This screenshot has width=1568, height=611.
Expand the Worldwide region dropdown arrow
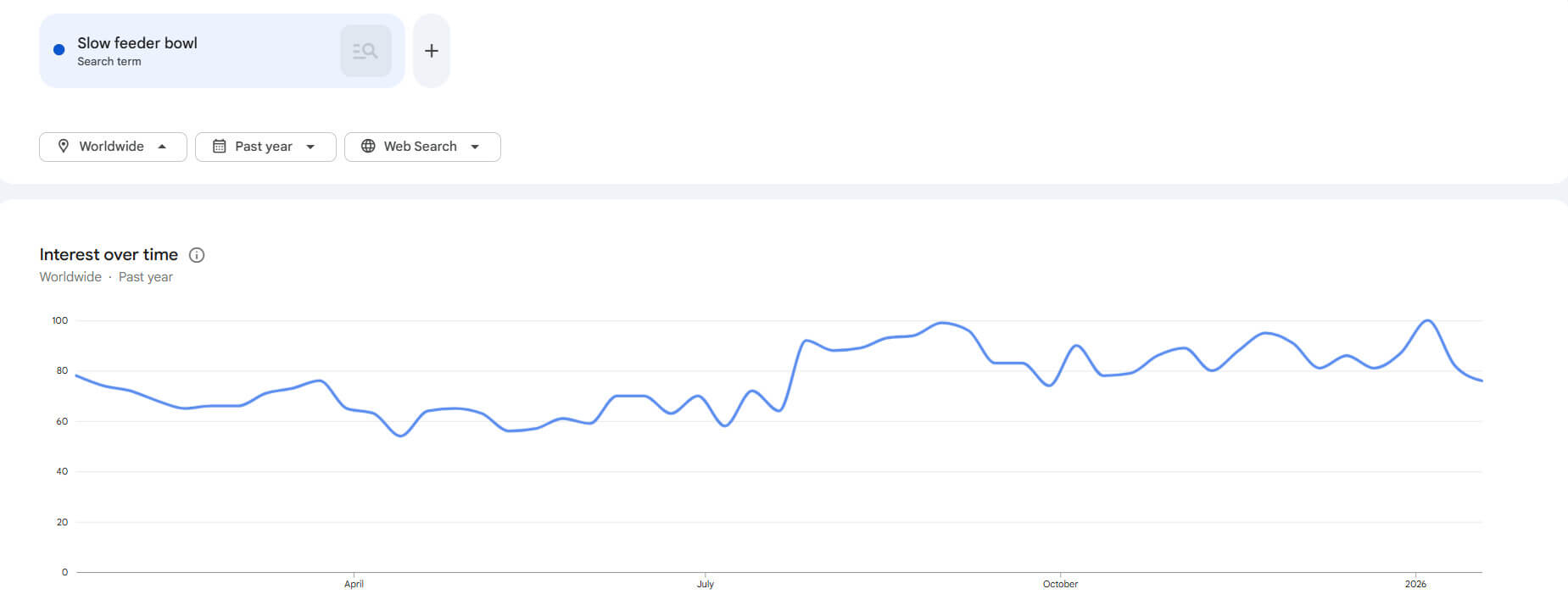pyautogui.click(x=162, y=147)
